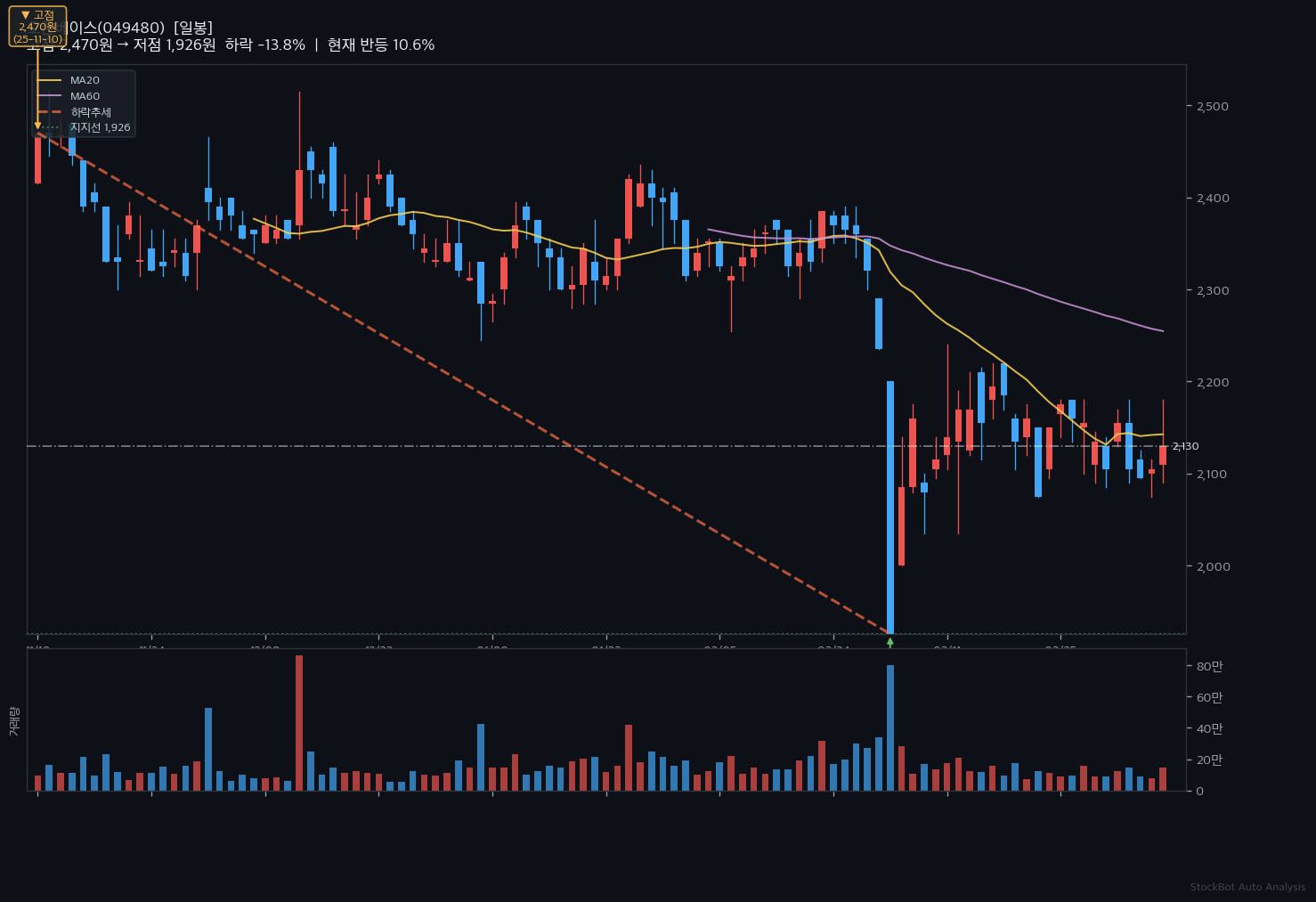
Task: Click the tallest red volume bar
Action: pos(299,722)
